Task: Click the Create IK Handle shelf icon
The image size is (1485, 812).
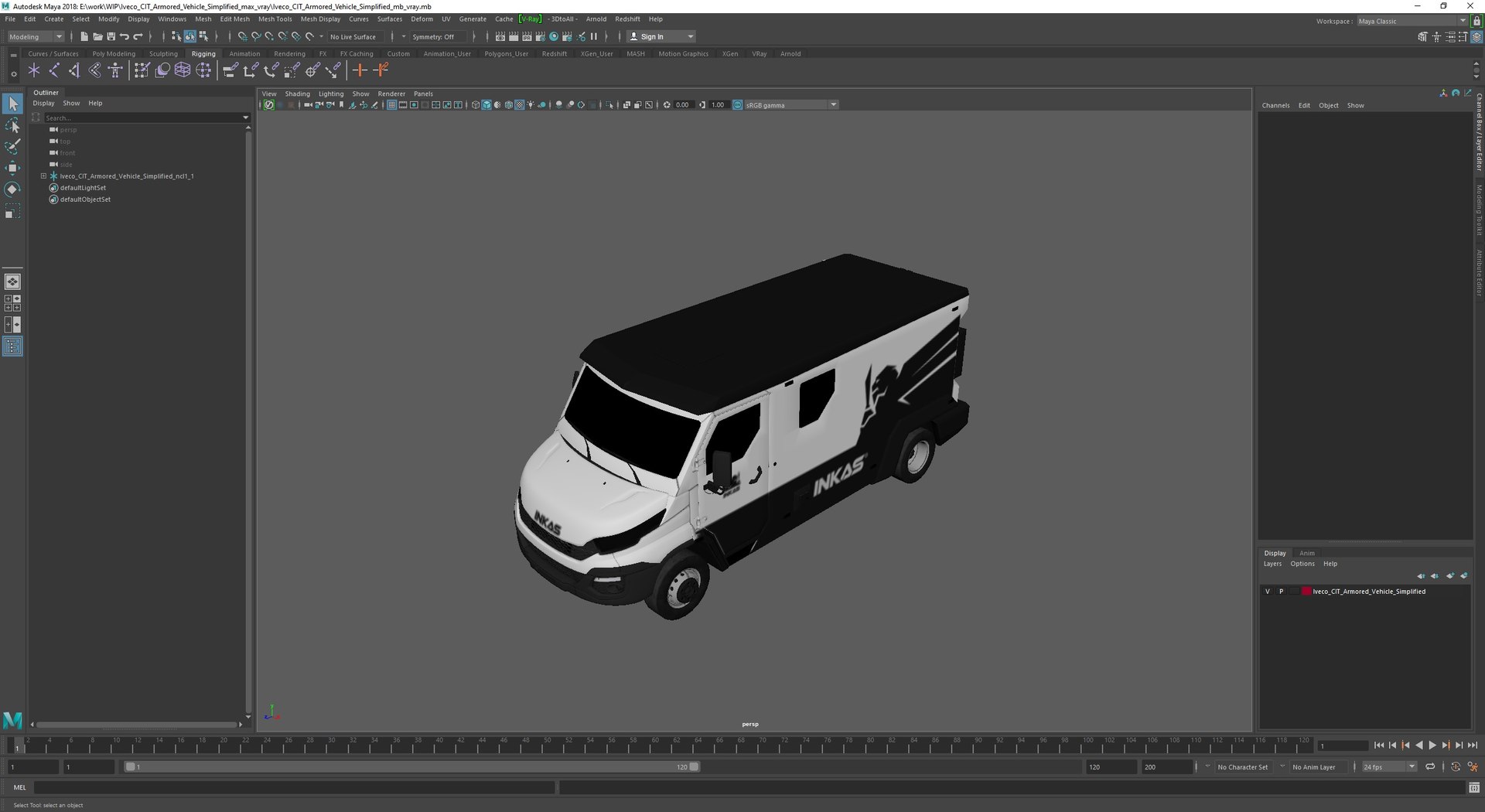Action: pos(74,70)
